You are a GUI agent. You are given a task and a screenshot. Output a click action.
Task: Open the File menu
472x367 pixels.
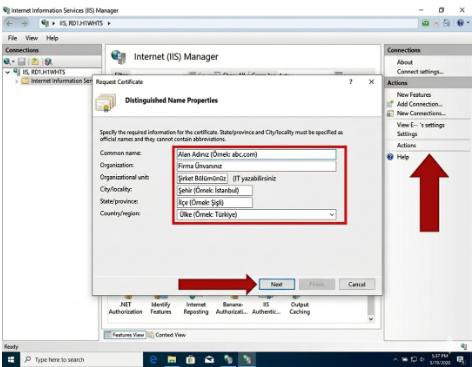pyautogui.click(x=12, y=38)
